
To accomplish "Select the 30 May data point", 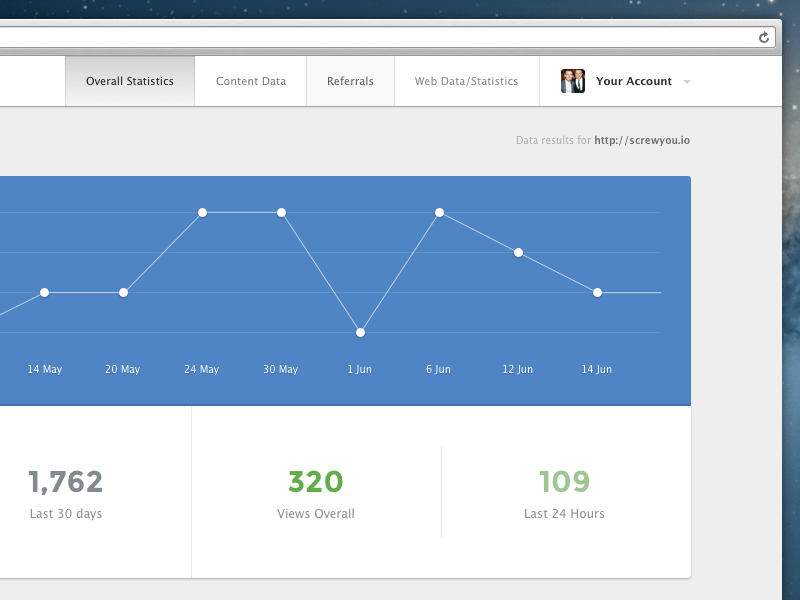I will point(282,212).
